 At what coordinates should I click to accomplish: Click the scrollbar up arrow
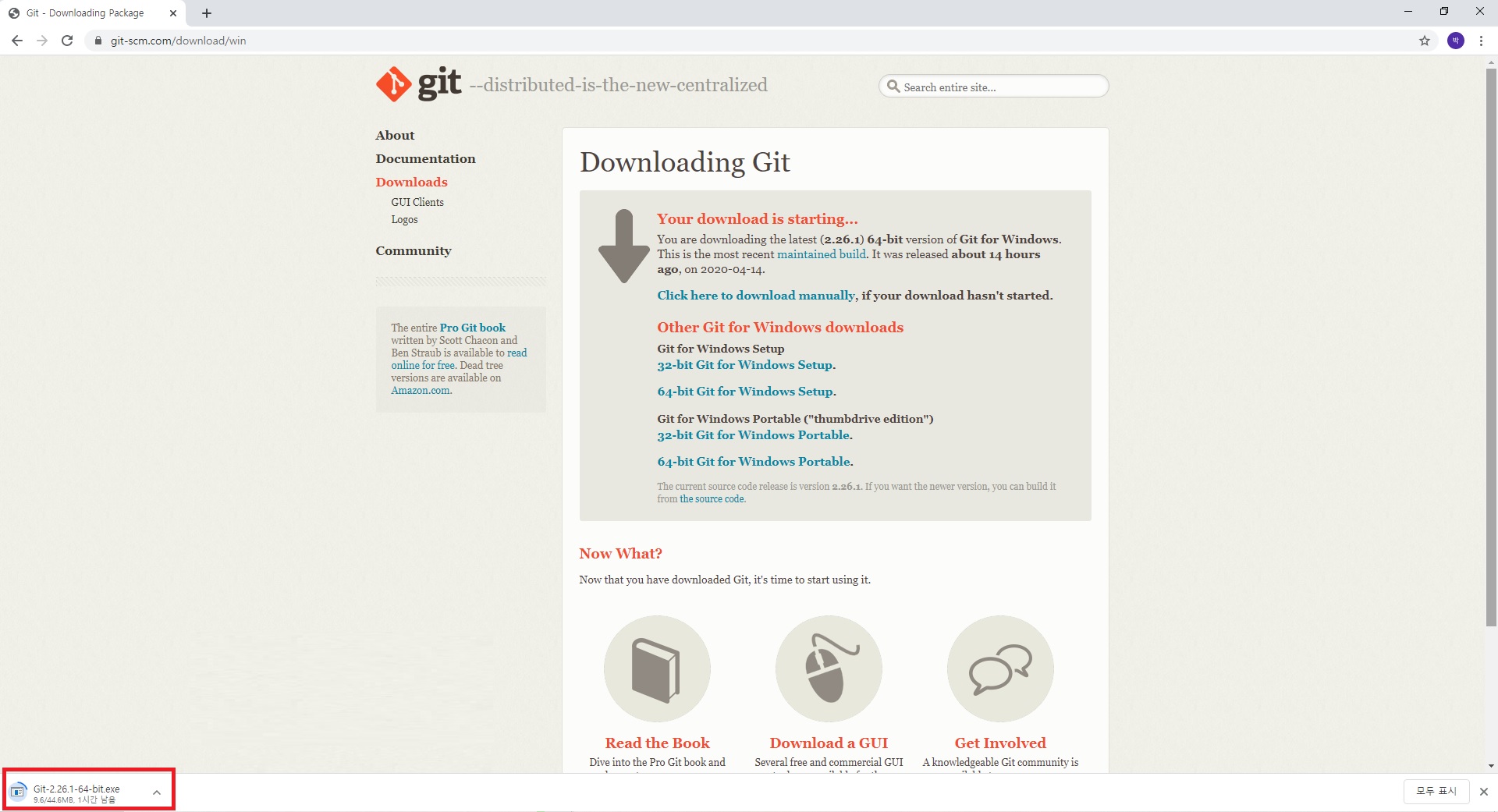1491,62
